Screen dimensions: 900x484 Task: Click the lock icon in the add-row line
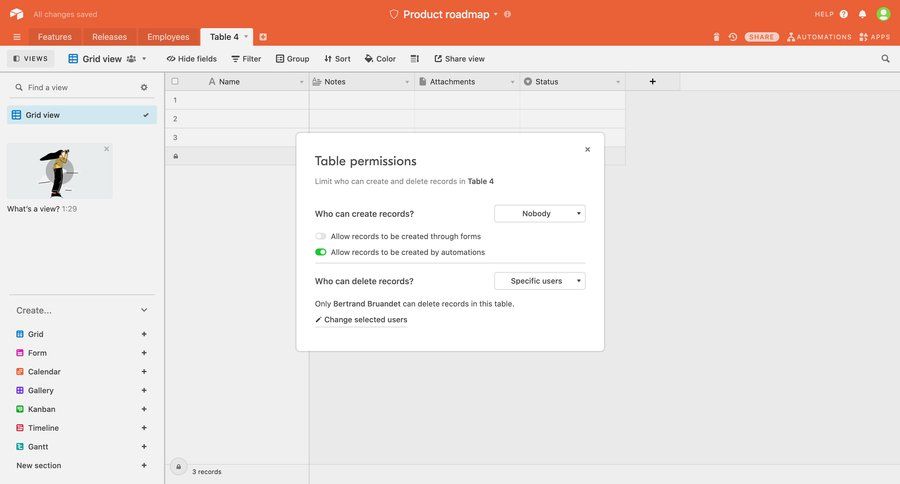176,156
